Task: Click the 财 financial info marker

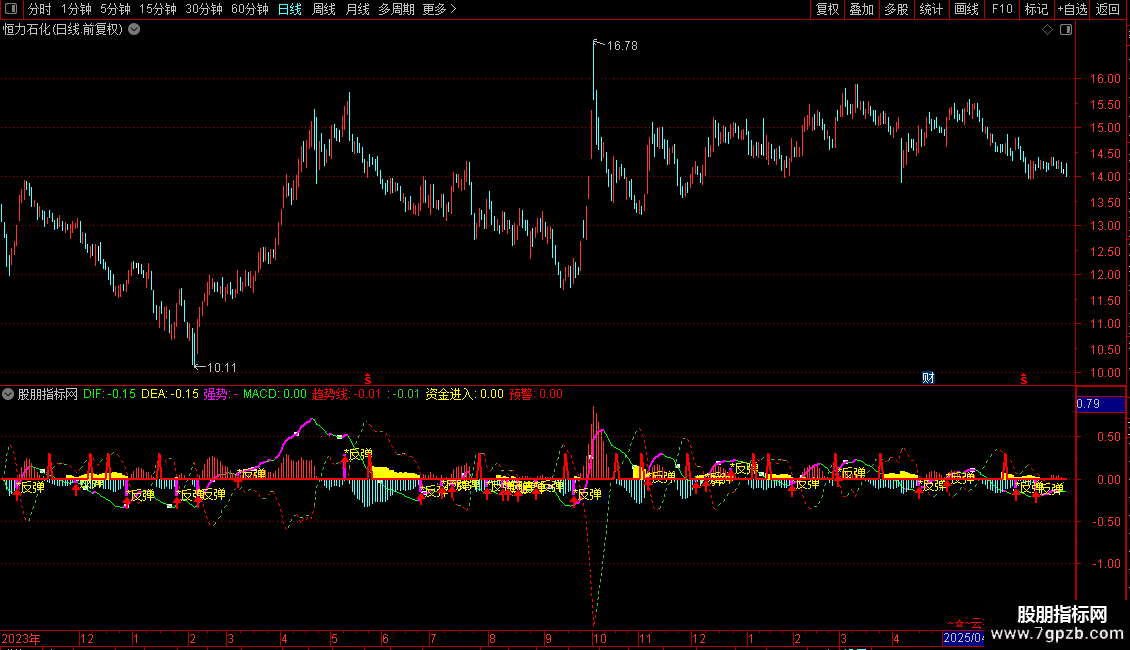Action: pyautogui.click(x=928, y=378)
